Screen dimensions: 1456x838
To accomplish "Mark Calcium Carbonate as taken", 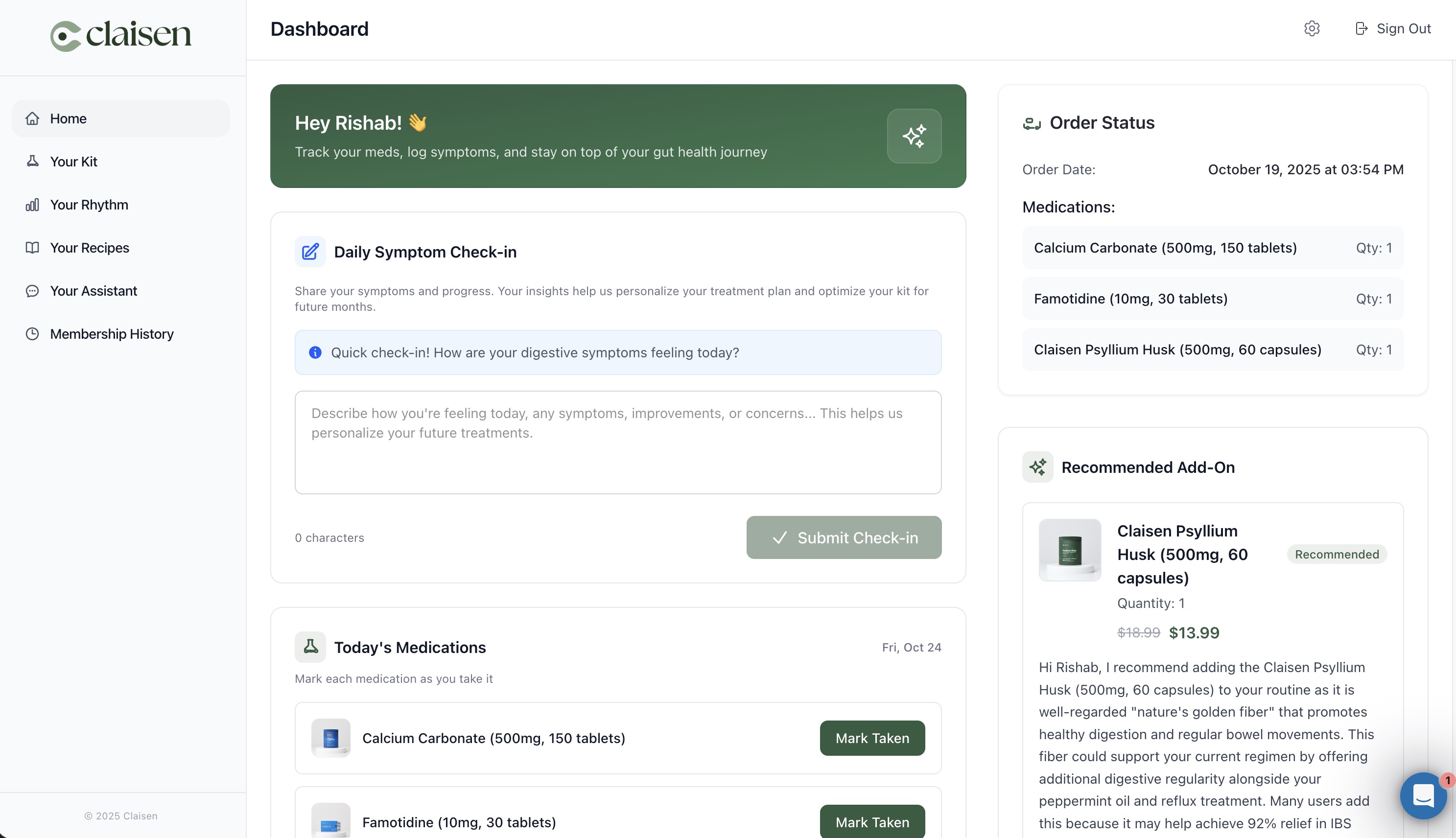I will pyautogui.click(x=872, y=737).
